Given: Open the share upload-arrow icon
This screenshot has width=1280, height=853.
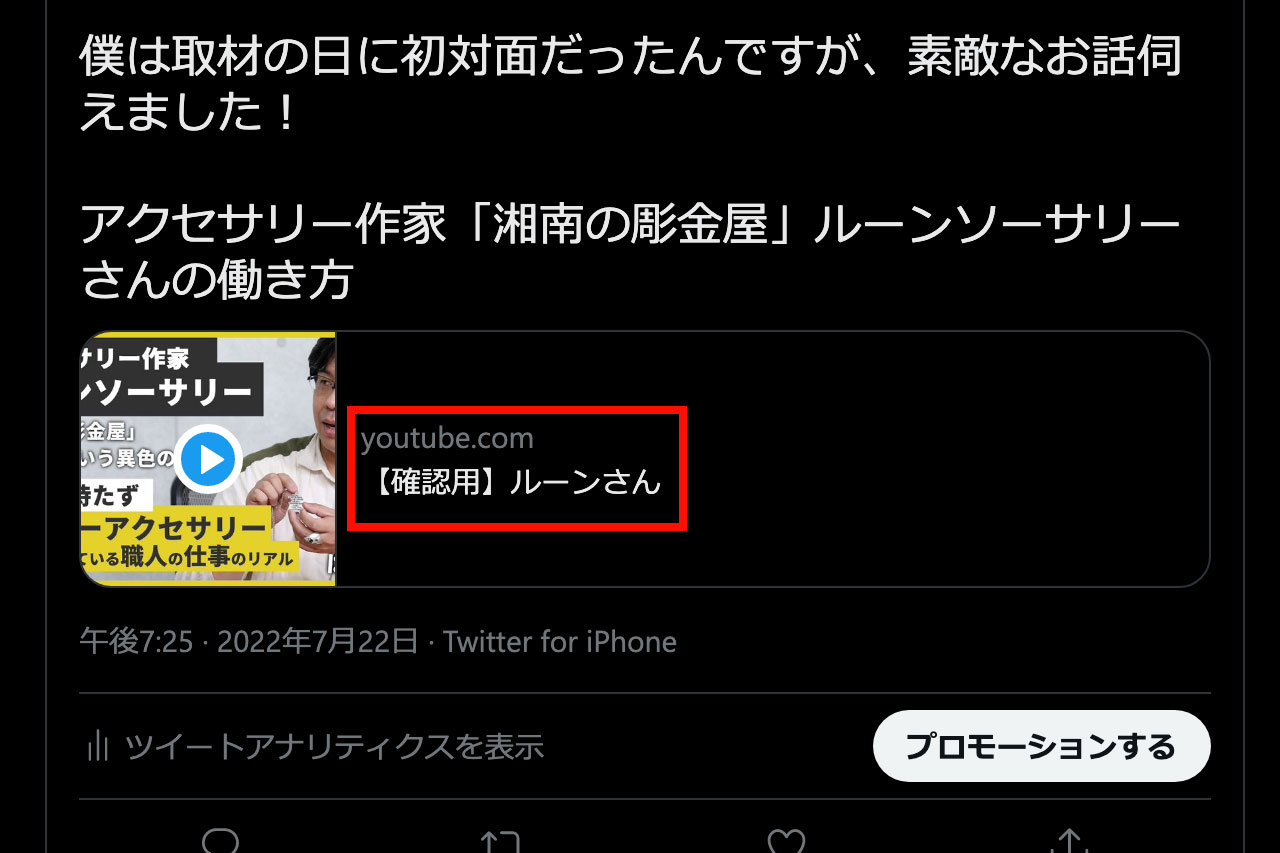Looking at the screenshot, I should [x=1070, y=841].
